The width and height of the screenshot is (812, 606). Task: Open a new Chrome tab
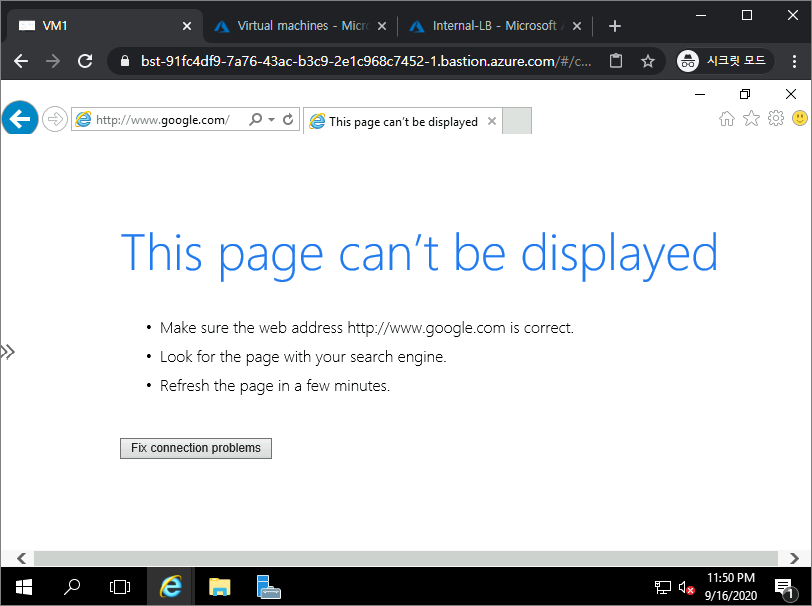615,26
